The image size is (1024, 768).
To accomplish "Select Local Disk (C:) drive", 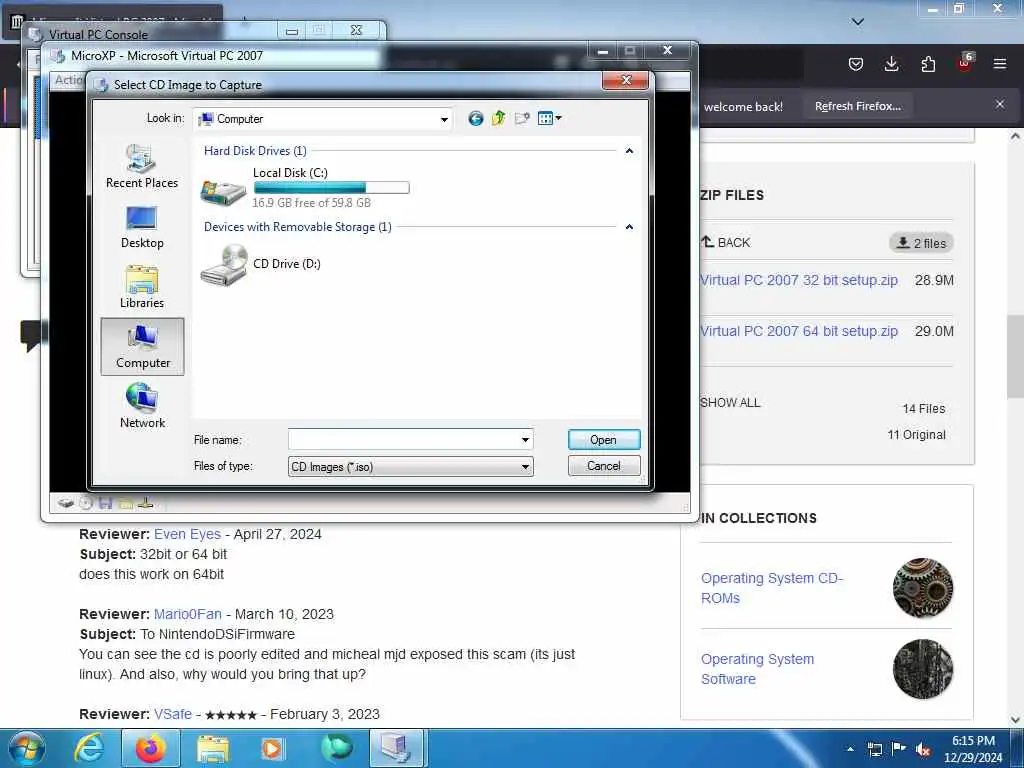I will pyautogui.click(x=306, y=188).
